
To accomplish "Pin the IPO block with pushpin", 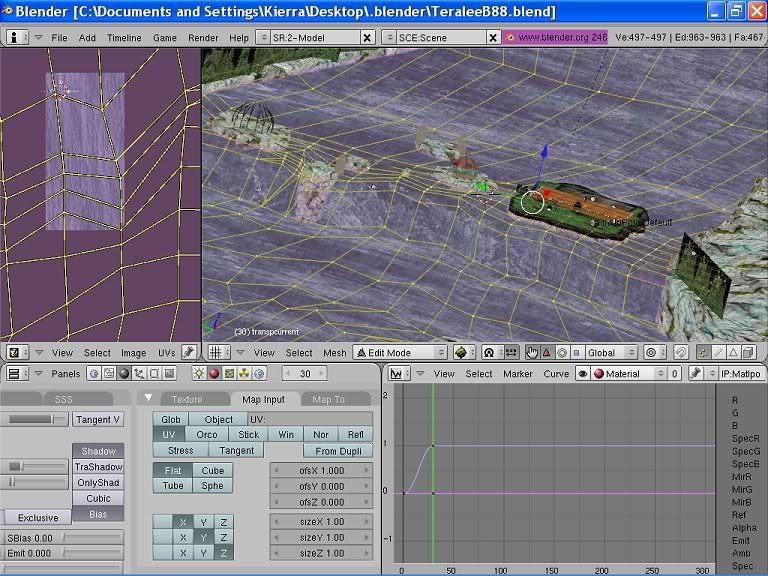I will [696, 374].
